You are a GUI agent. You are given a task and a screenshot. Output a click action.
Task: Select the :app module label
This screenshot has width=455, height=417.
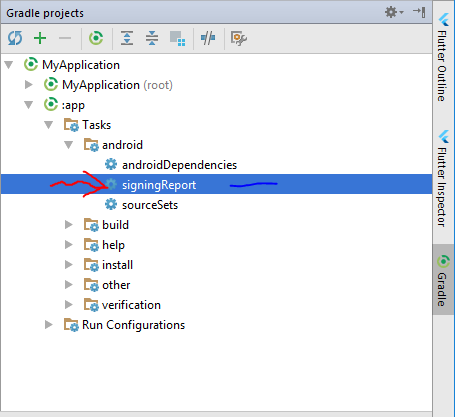(x=73, y=105)
